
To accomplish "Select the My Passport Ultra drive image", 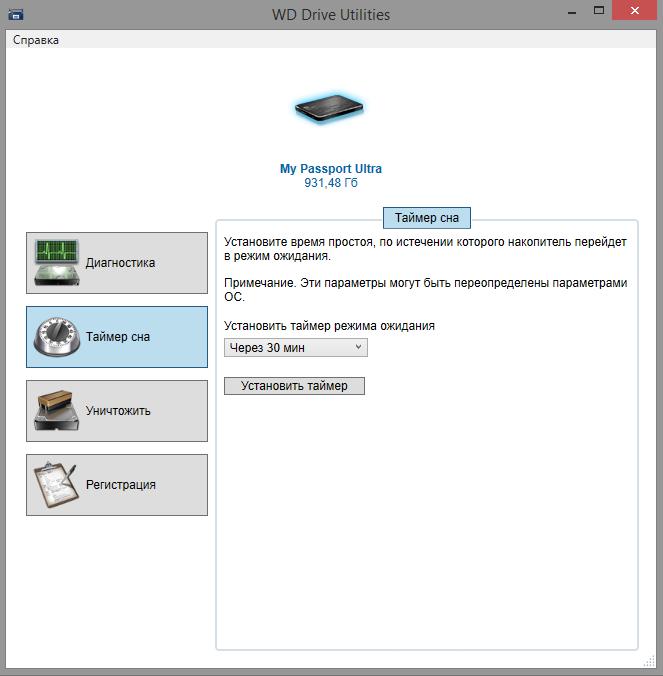I will click(330, 108).
